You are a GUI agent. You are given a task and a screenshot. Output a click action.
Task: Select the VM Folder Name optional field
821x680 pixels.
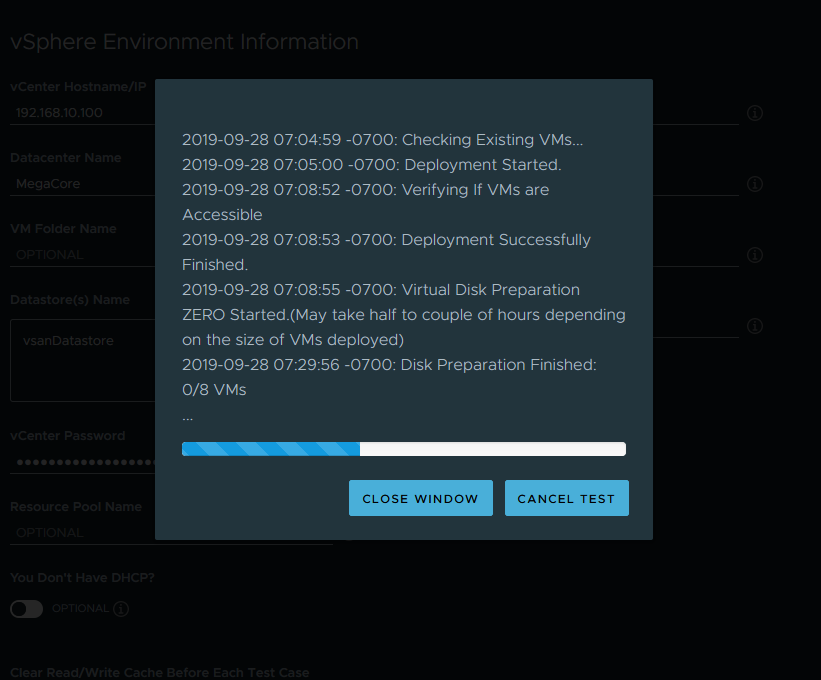tap(80, 255)
